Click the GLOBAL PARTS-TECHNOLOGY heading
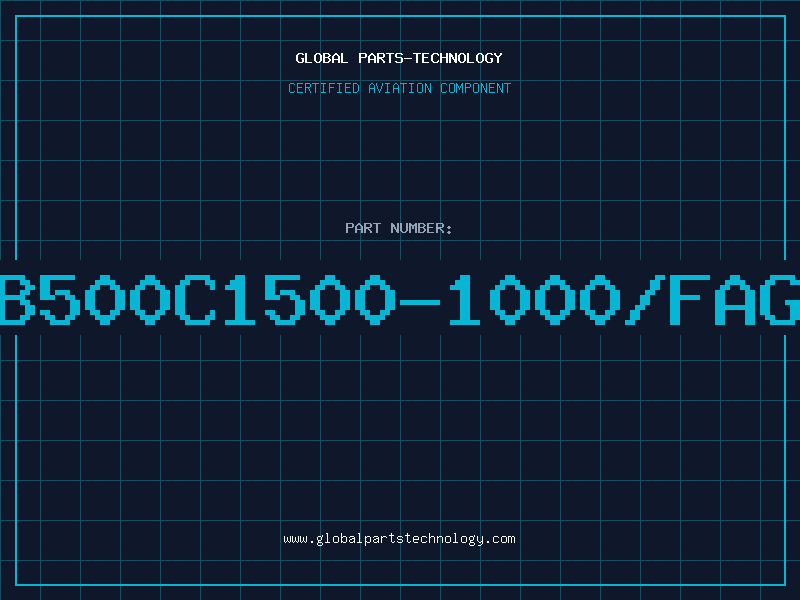Screen dimensions: 800x600 [x=399, y=58]
